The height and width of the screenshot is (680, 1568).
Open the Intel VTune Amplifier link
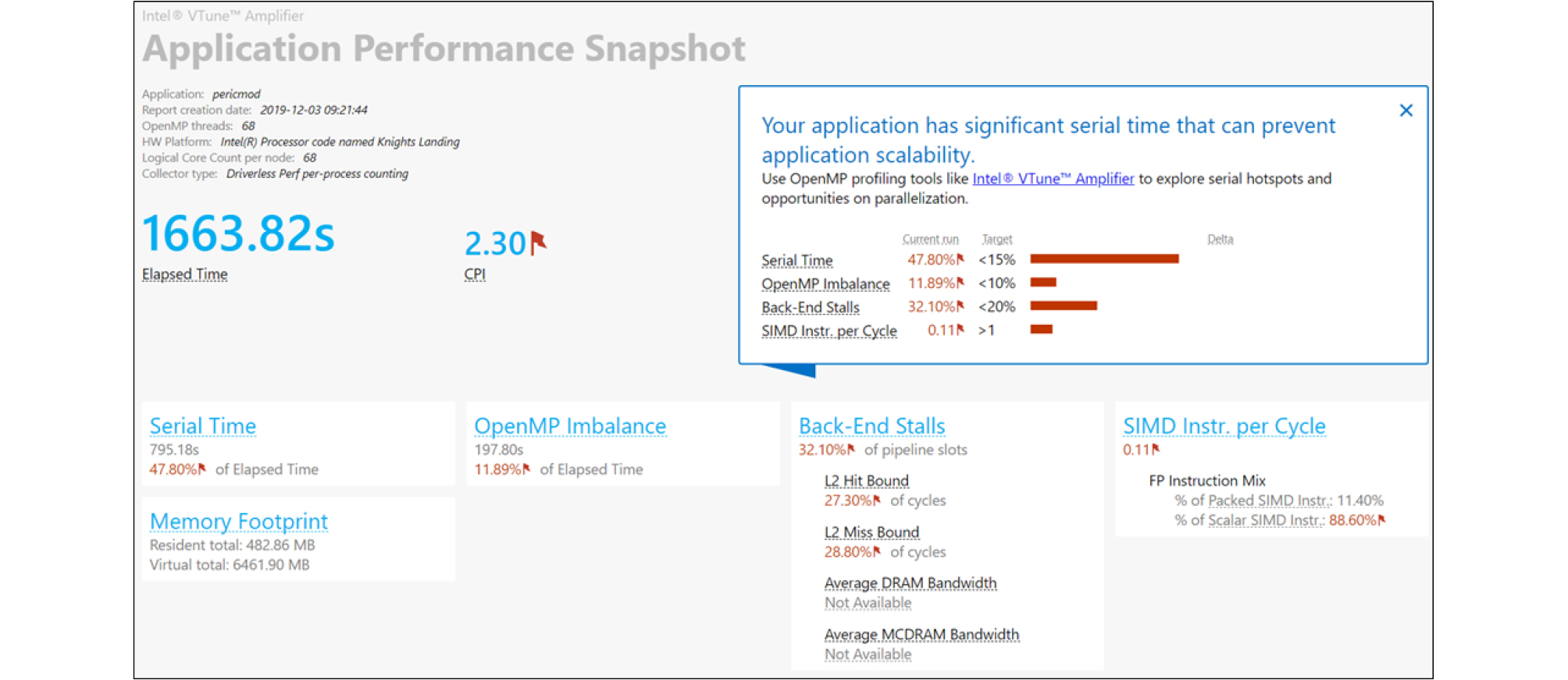pos(1052,179)
